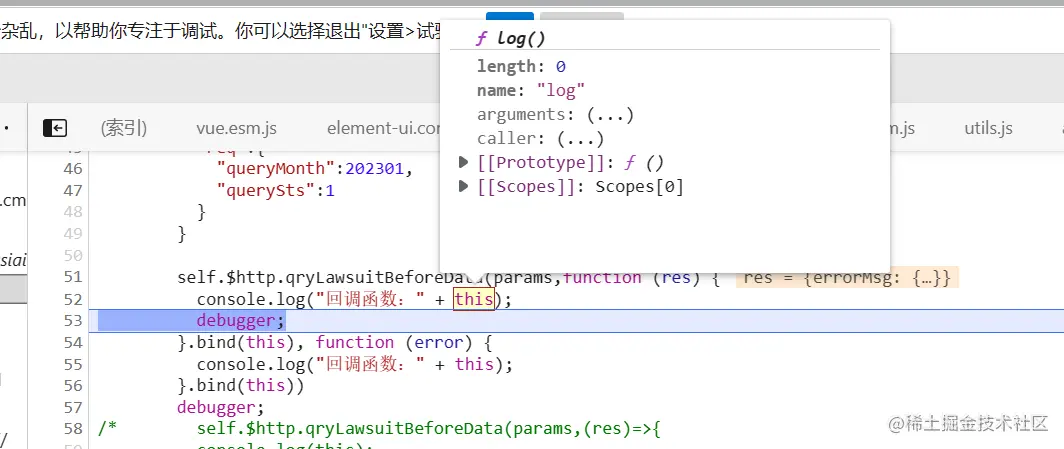
Task: Click the highlighted 'this' on line 52
Action: [x=474, y=298]
